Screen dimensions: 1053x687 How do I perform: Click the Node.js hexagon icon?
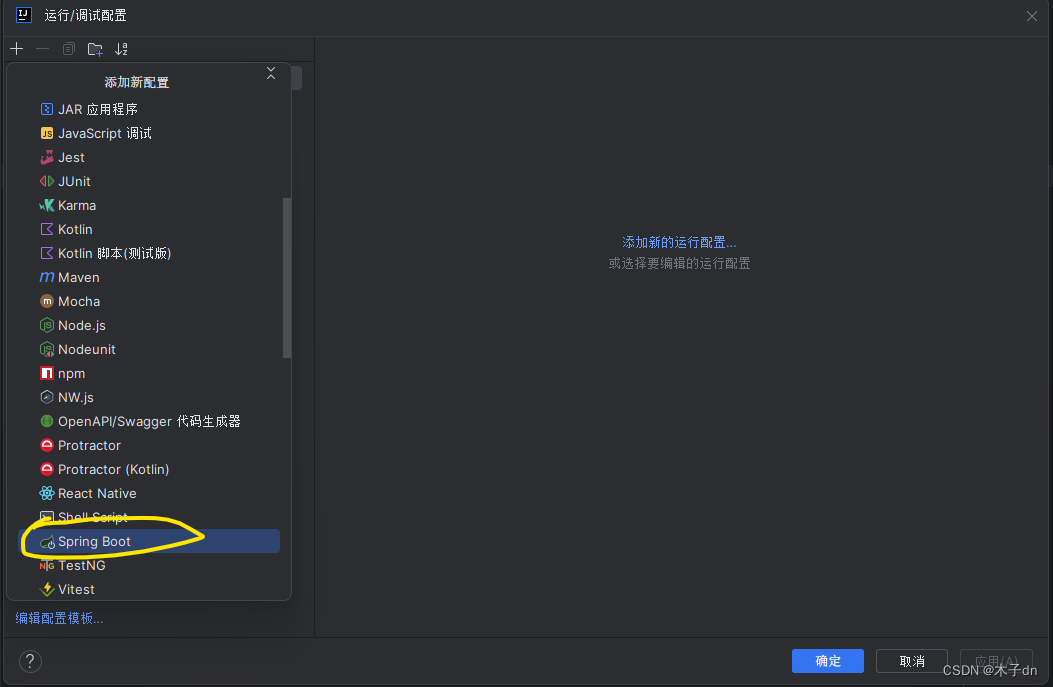coord(46,325)
